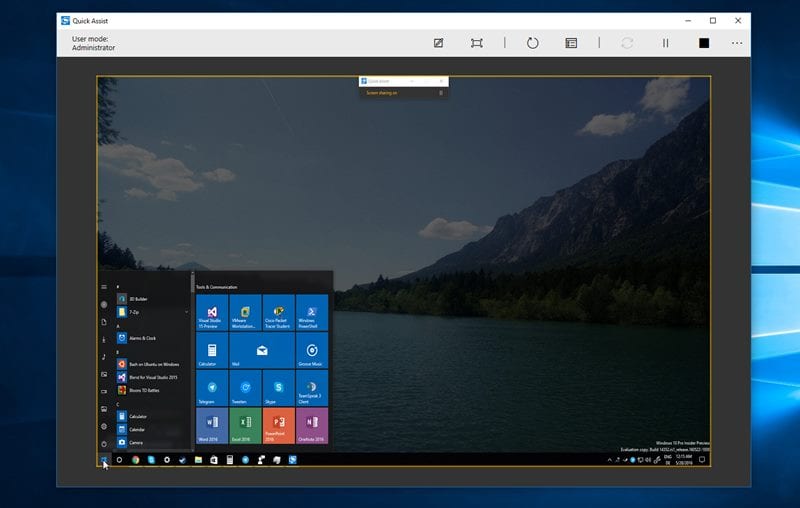The height and width of the screenshot is (508, 800).
Task: Click the remote Start button
Action: coord(104,460)
